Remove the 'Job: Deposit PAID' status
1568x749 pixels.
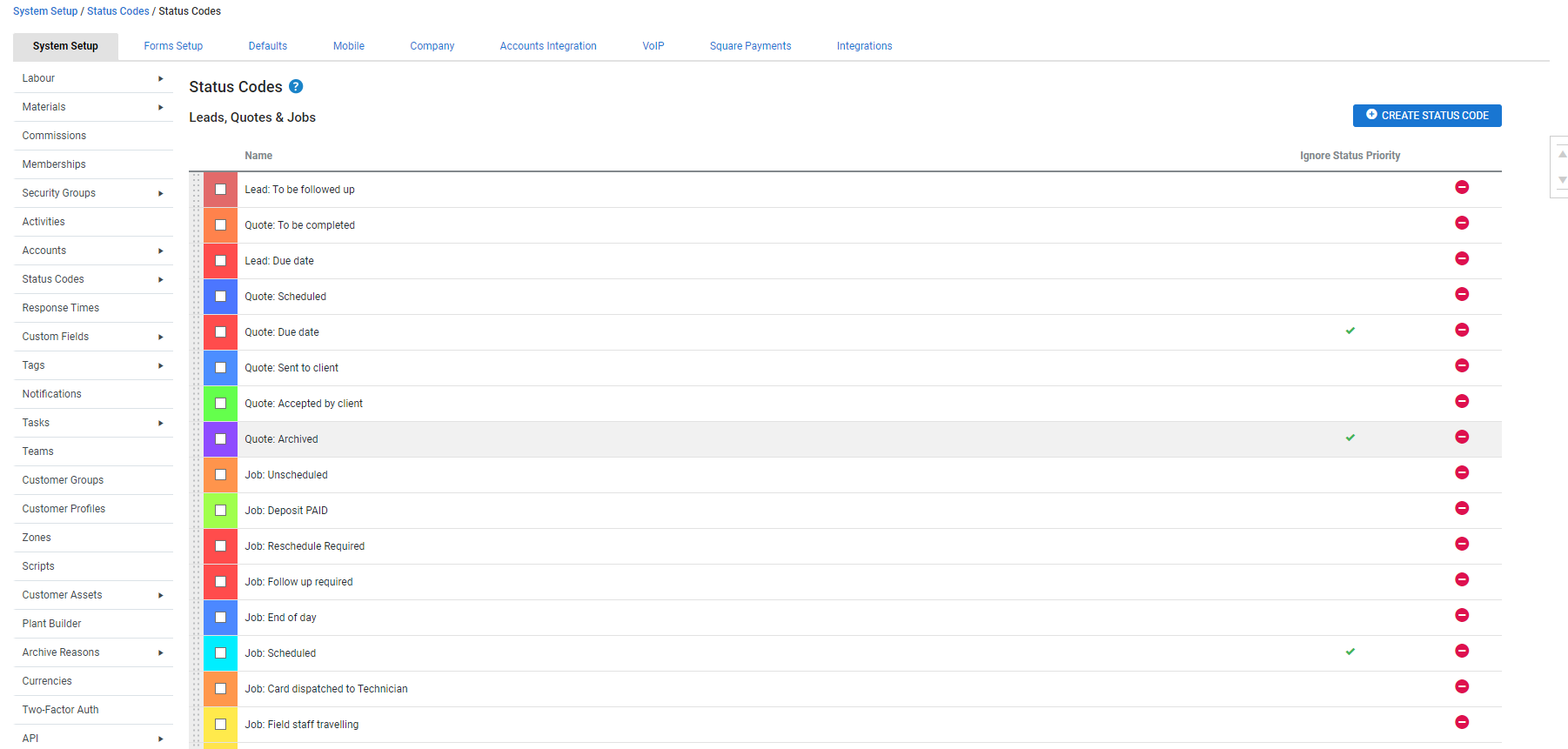point(1462,508)
